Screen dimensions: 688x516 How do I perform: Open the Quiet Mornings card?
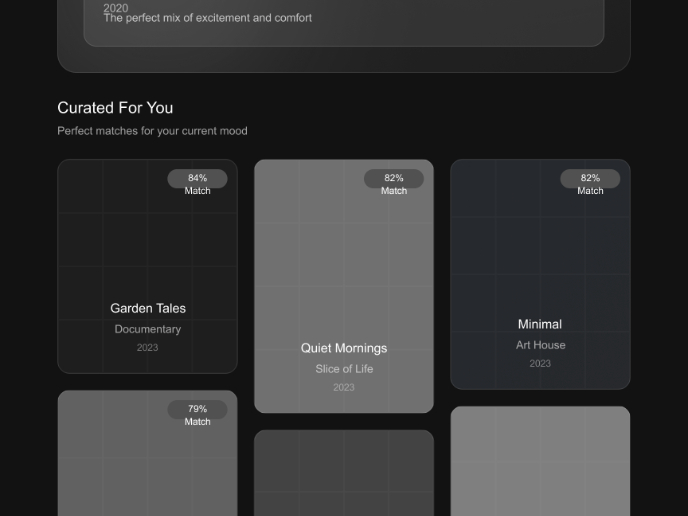(344, 286)
